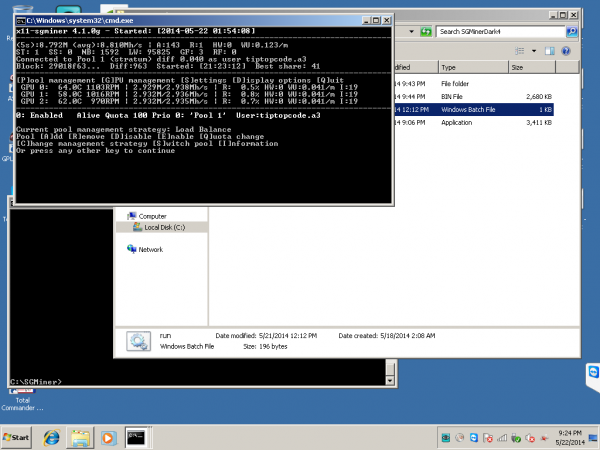
Task: Click the Explorer search magnifier icon
Action: (572, 31)
